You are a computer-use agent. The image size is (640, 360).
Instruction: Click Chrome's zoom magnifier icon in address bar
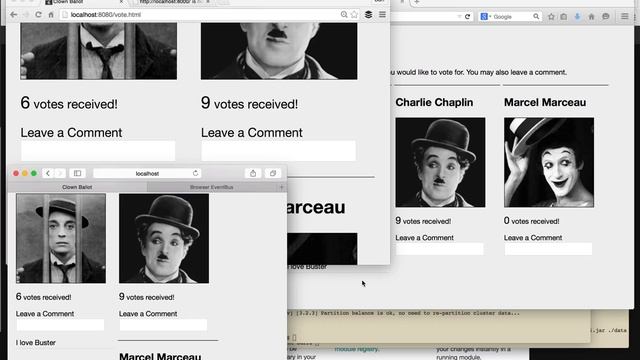(344, 15)
